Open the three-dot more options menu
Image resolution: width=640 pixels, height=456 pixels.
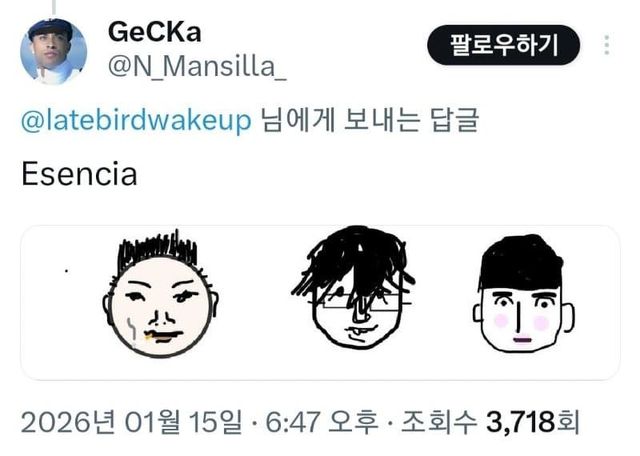click(607, 45)
